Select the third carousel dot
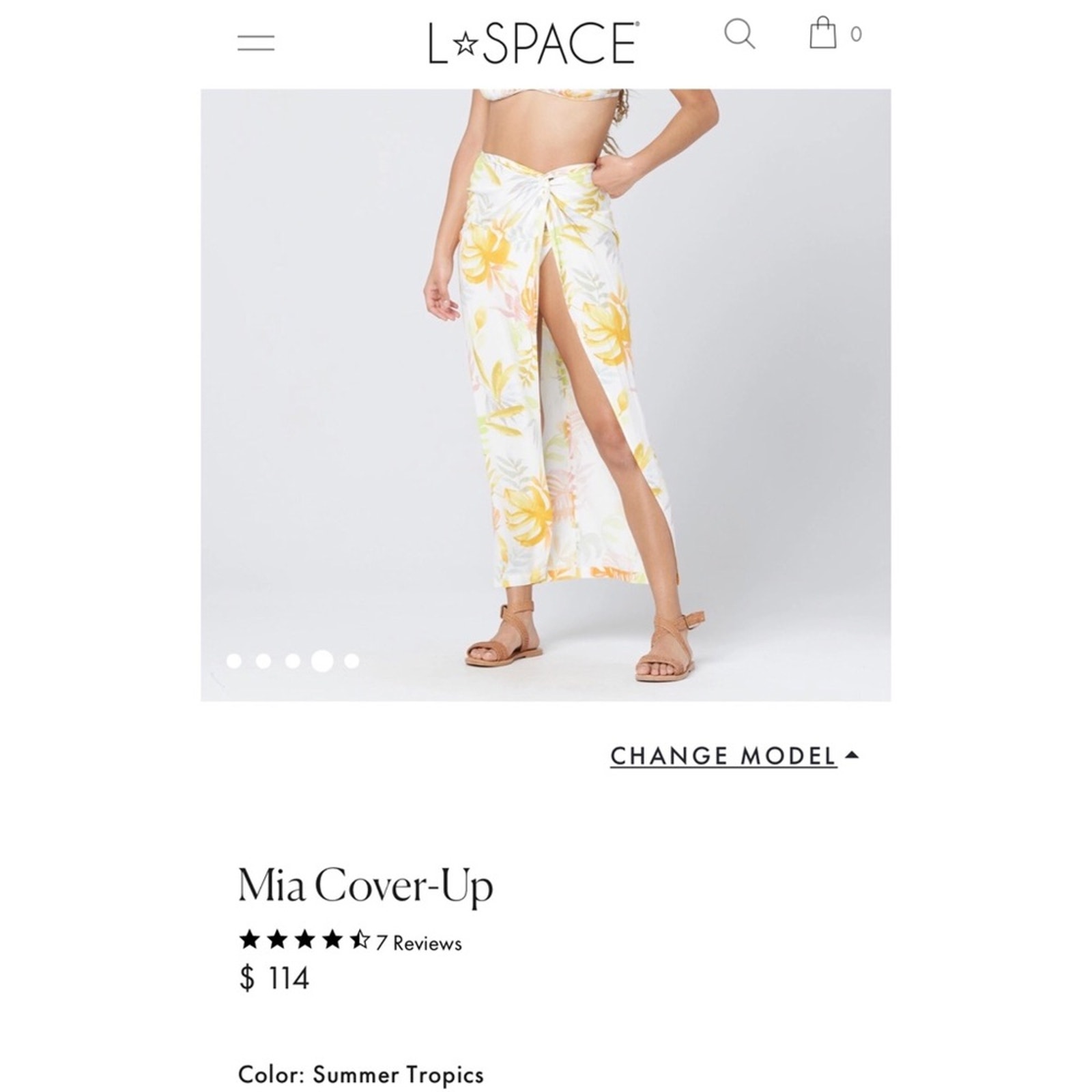Screen dimensions: 1092x1092 tap(293, 661)
